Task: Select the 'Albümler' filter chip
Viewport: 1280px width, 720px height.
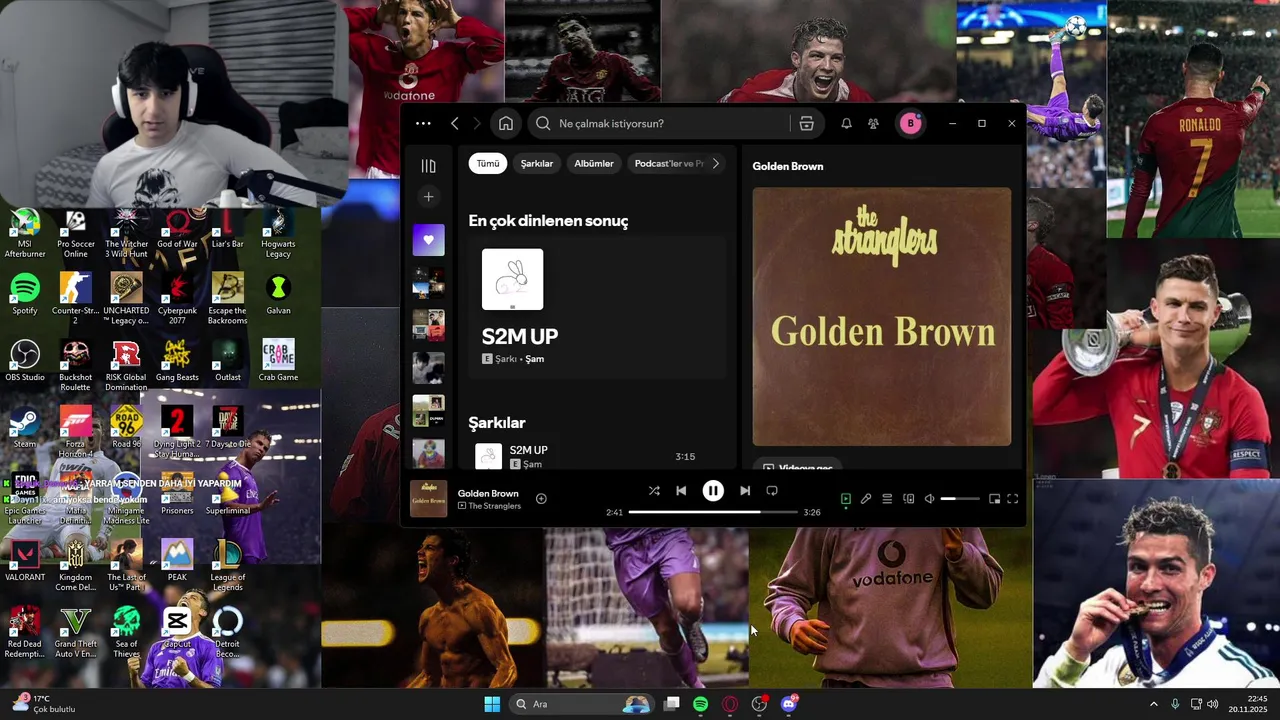Action: 594,163
